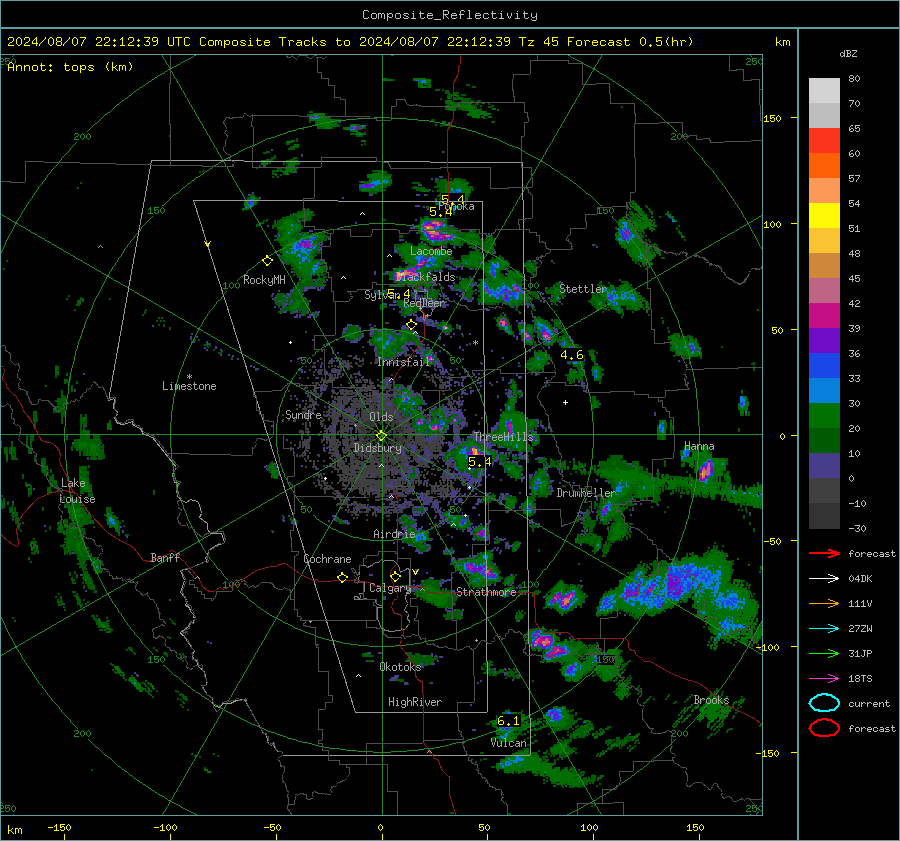Image resolution: width=900 pixels, height=841 pixels.
Task: Click the yellow diamond marker near RedDeer
Action: tap(411, 325)
